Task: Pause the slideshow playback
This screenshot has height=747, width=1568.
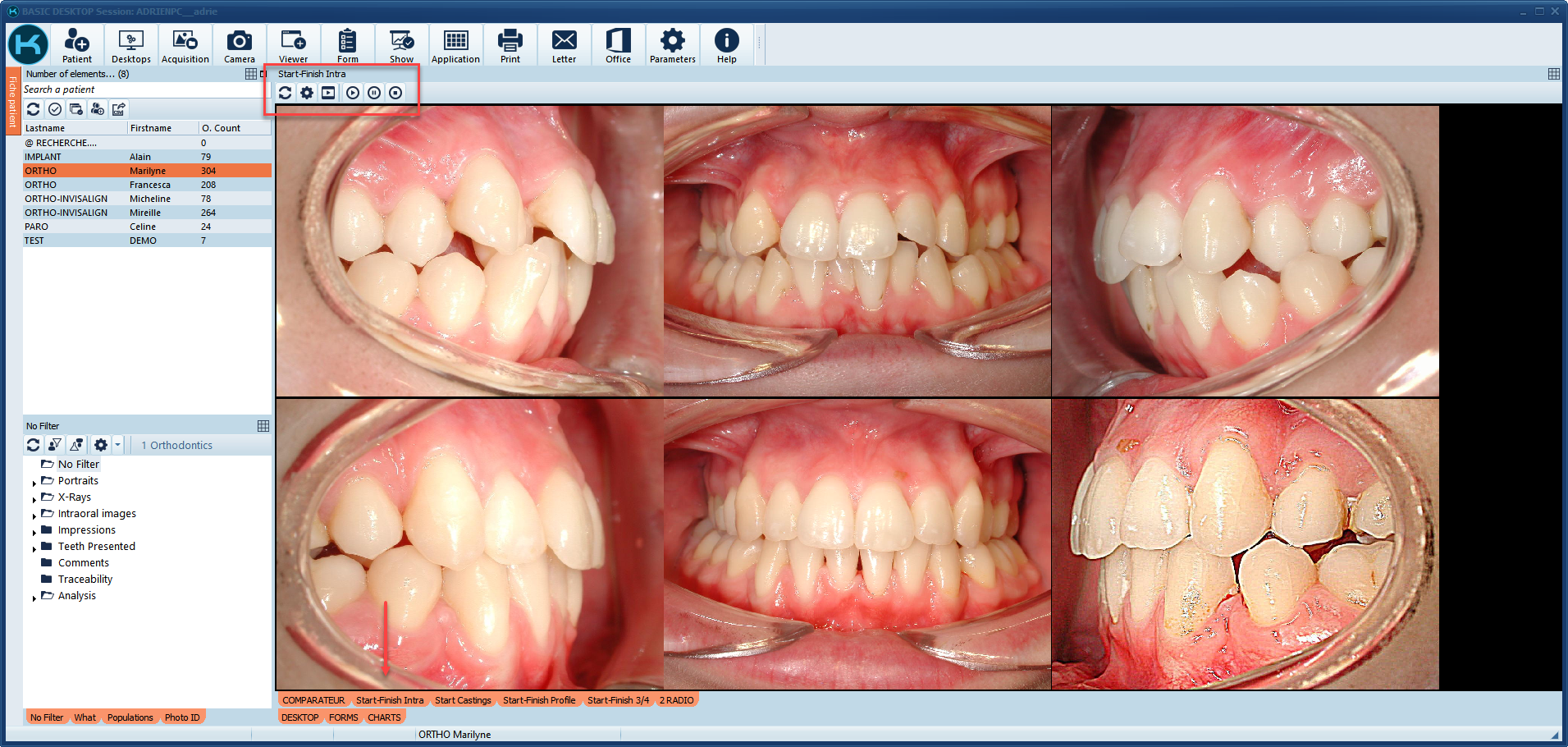Action: (x=374, y=93)
